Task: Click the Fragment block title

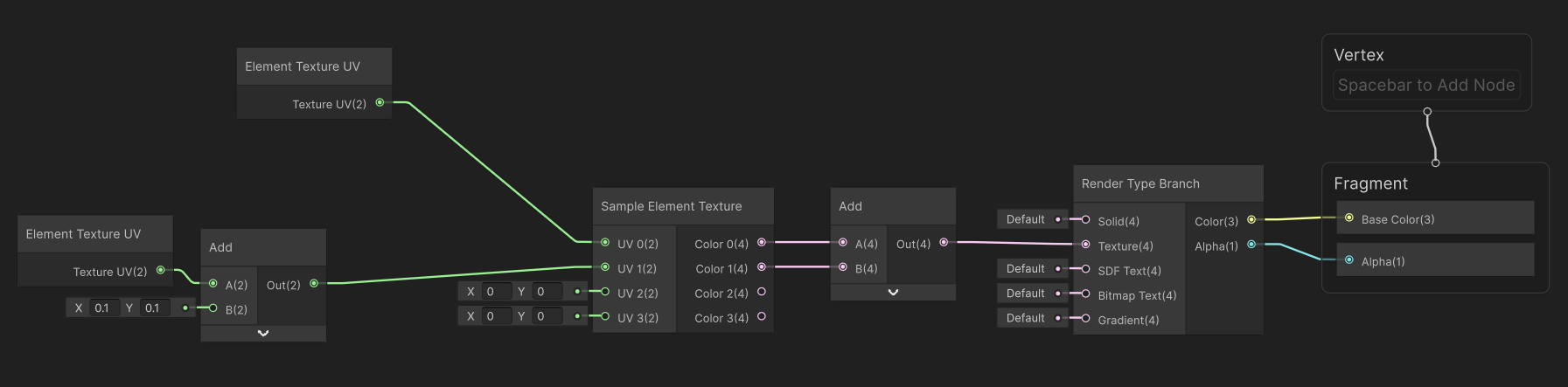Action: coord(1370,183)
